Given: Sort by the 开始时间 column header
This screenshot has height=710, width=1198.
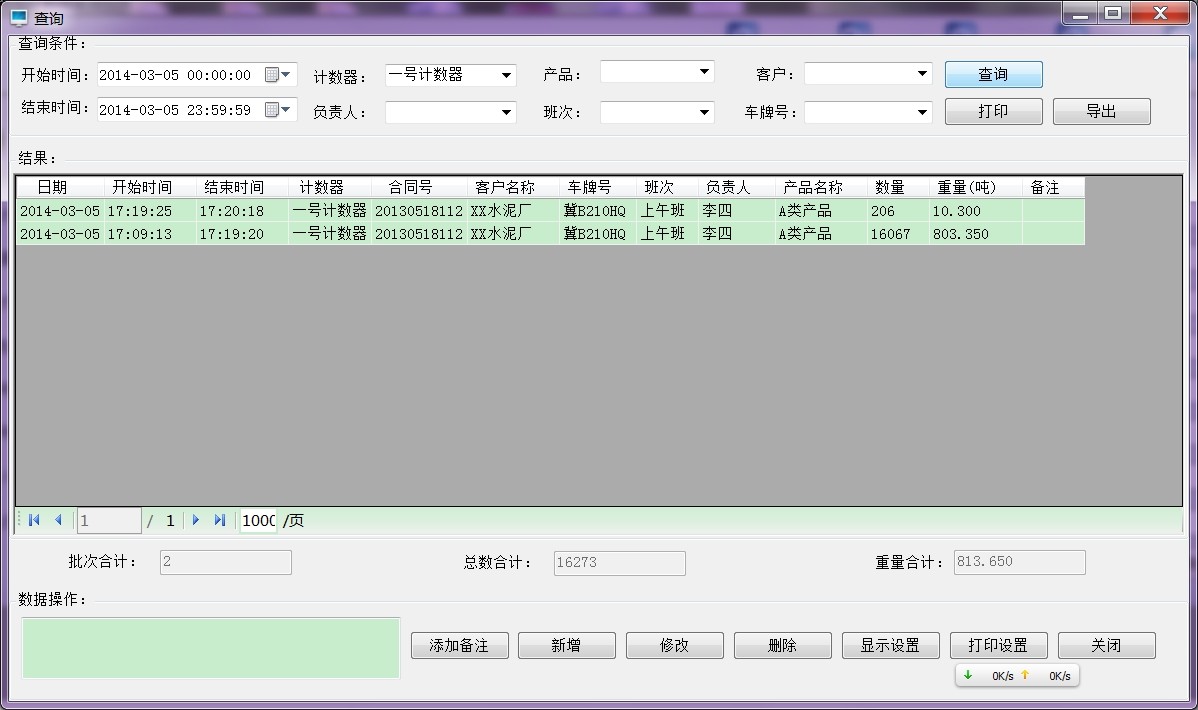Looking at the screenshot, I should pyautogui.click(x=150, y=187).
